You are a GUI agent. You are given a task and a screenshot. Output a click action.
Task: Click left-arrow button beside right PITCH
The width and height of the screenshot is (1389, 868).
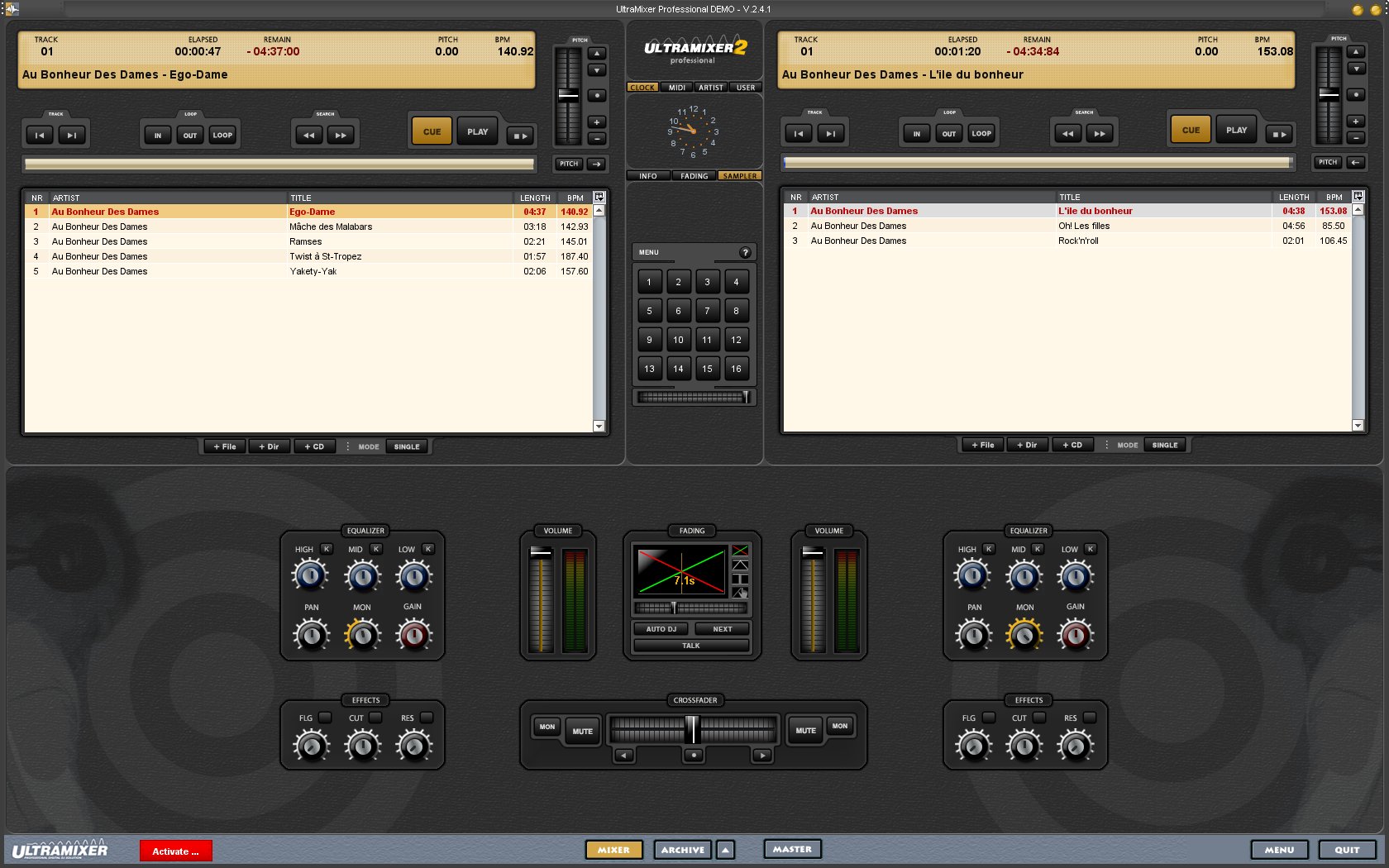coord(1356,162)
